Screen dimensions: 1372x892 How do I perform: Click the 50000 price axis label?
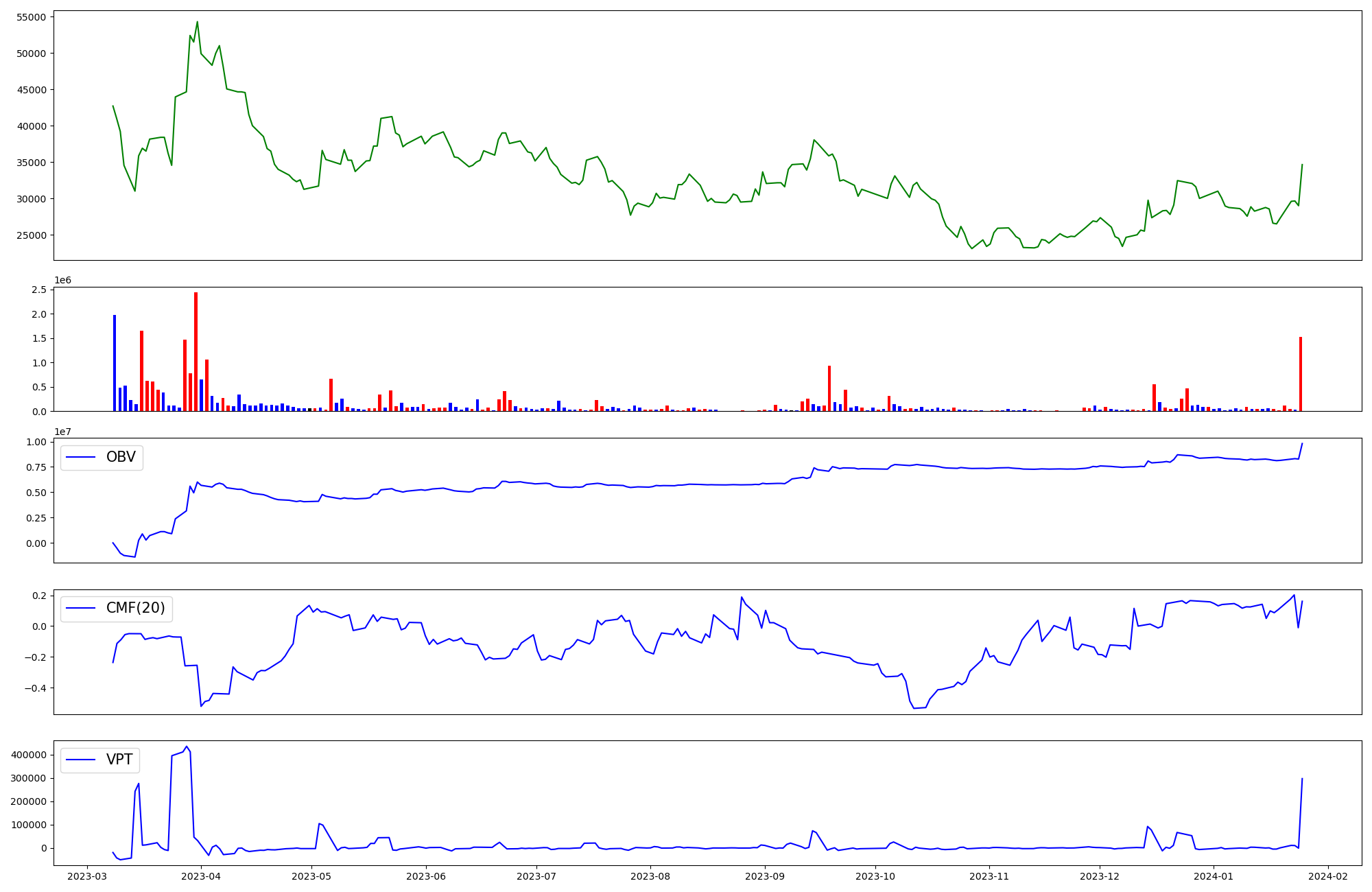coord(30,54)
